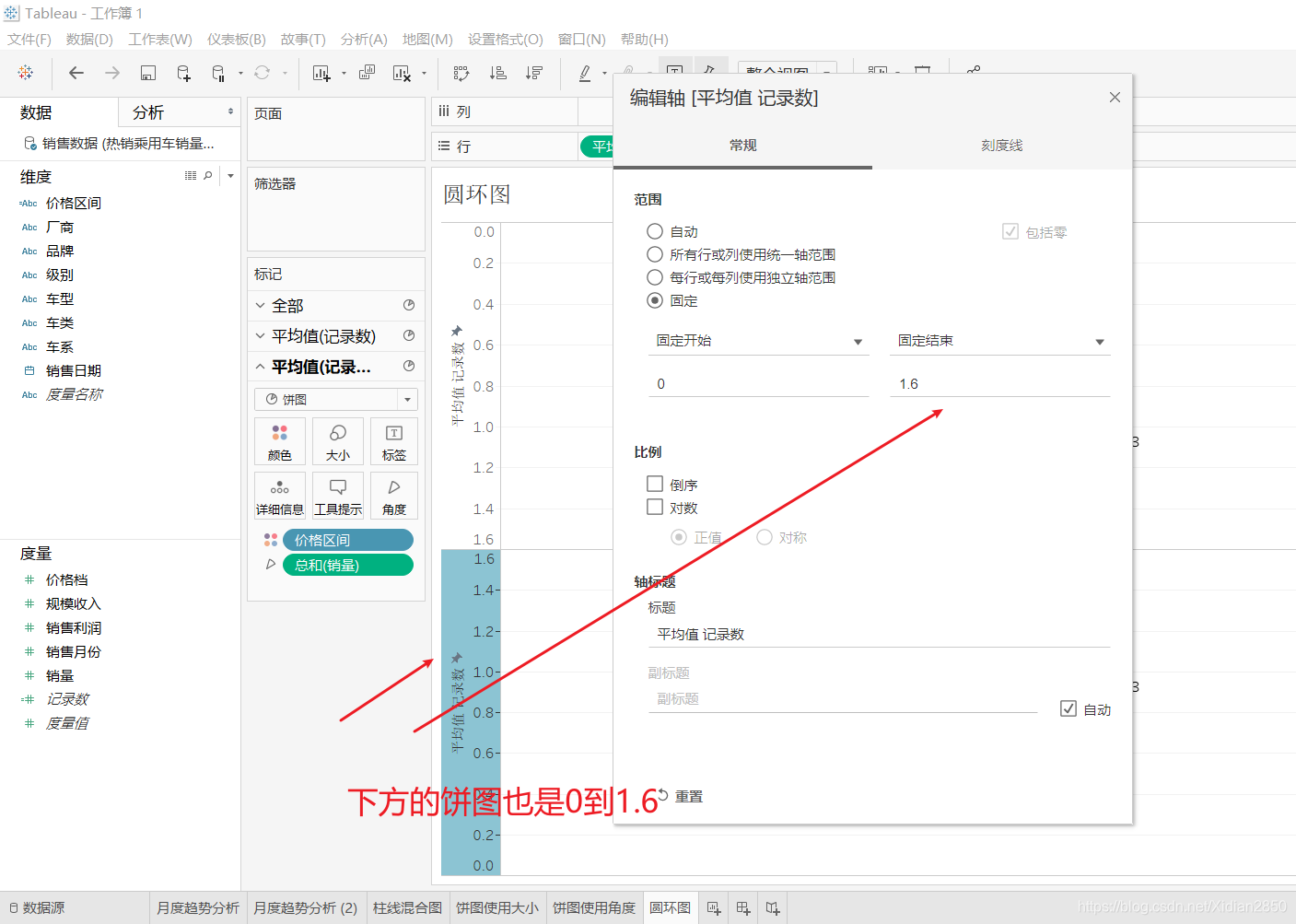Save workbook using the floppy disk icon
The height and width of the screenshot is (924, 1296).
147,73
